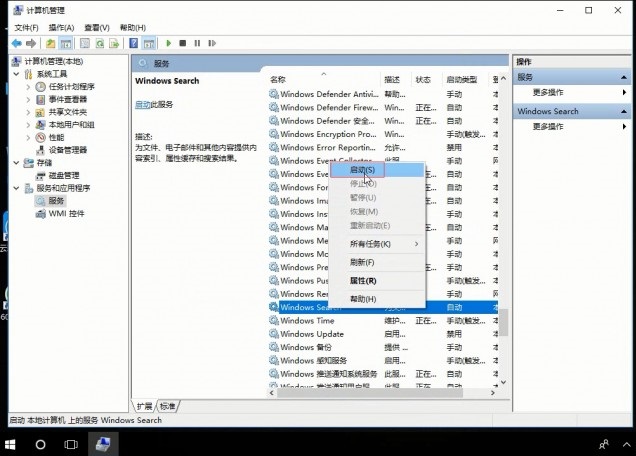
Task: Toggle the Show/Hide Console Tree toolbar icon
Action: point(66,43)
